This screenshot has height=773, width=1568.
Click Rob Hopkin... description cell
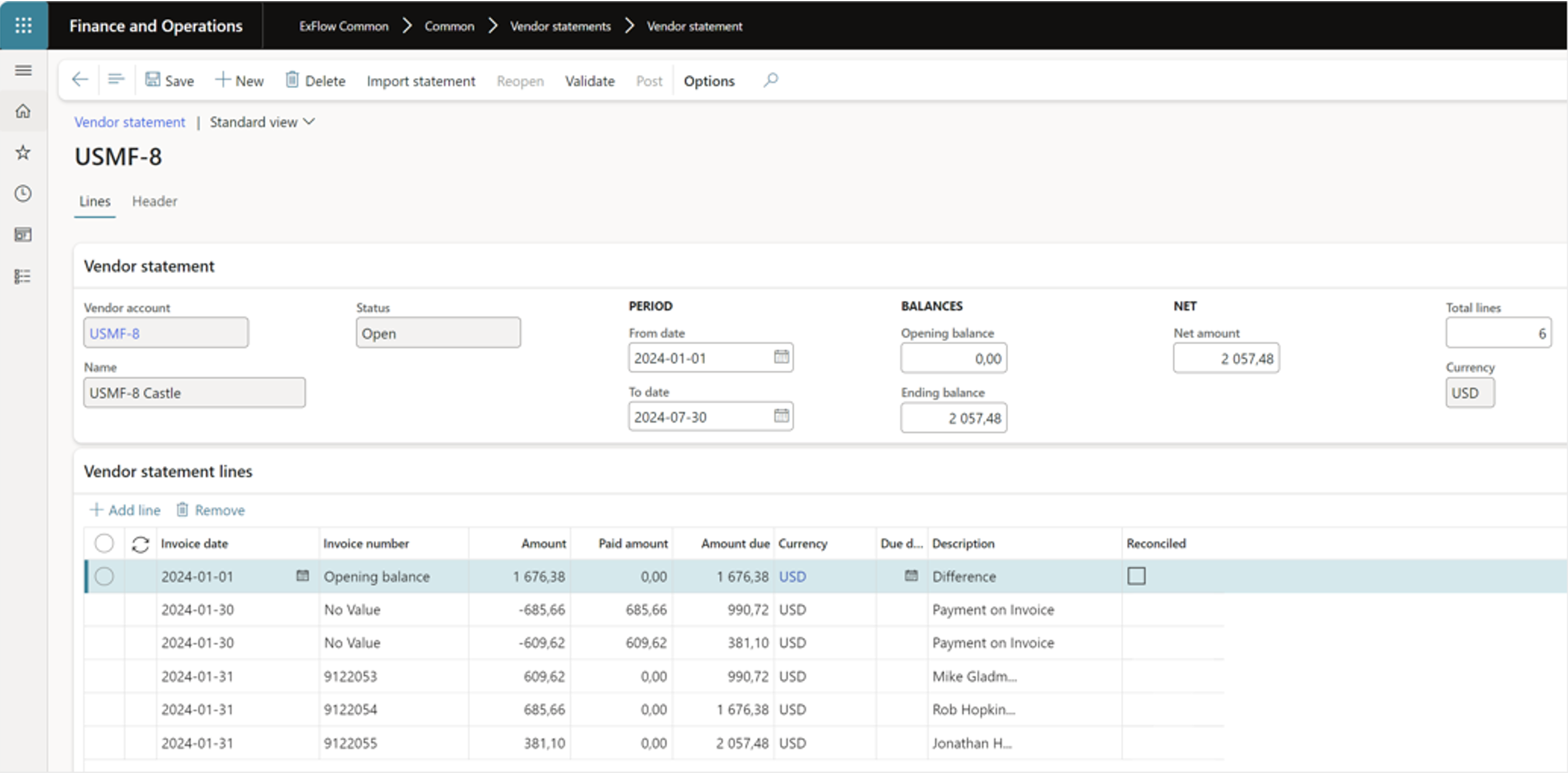click(x=1025, y=709)
